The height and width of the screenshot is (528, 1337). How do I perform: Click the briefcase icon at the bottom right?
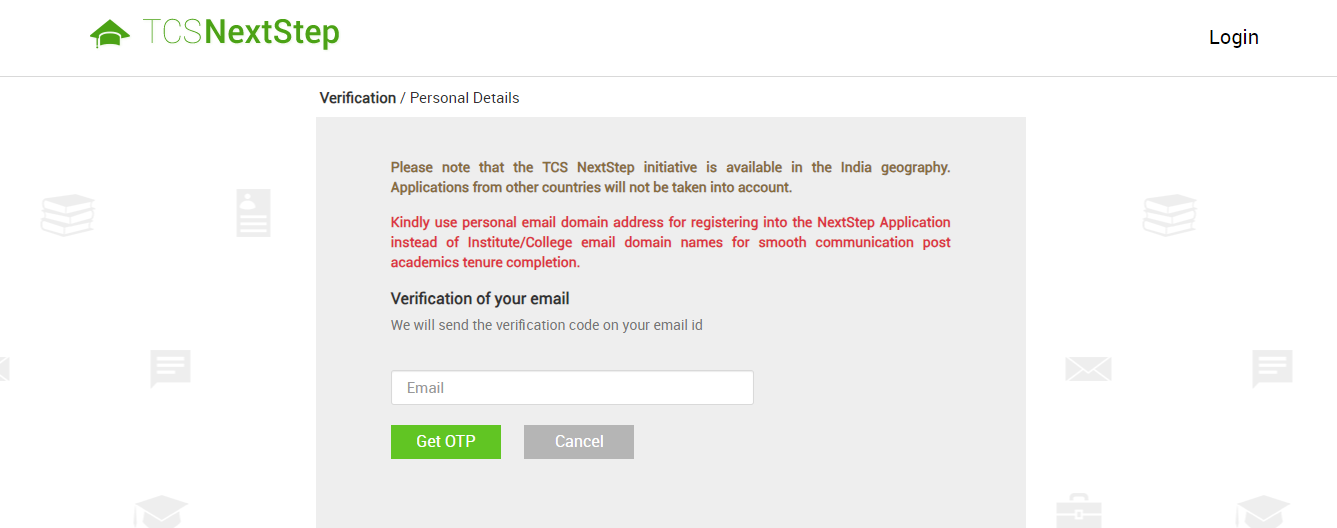point(1078,511)
